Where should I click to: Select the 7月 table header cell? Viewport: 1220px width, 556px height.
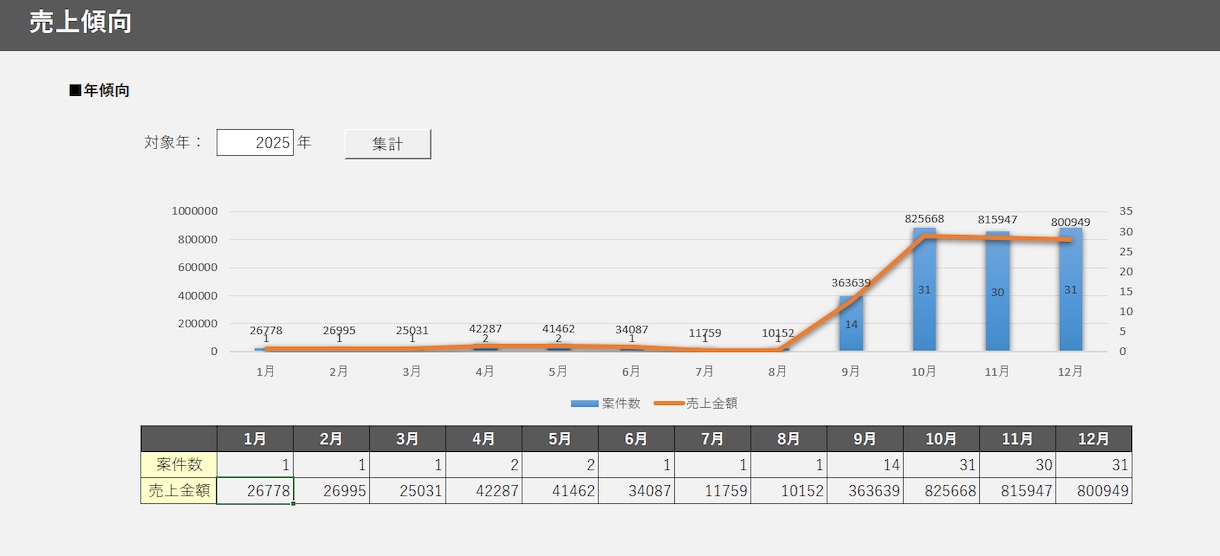coord(712,439)
